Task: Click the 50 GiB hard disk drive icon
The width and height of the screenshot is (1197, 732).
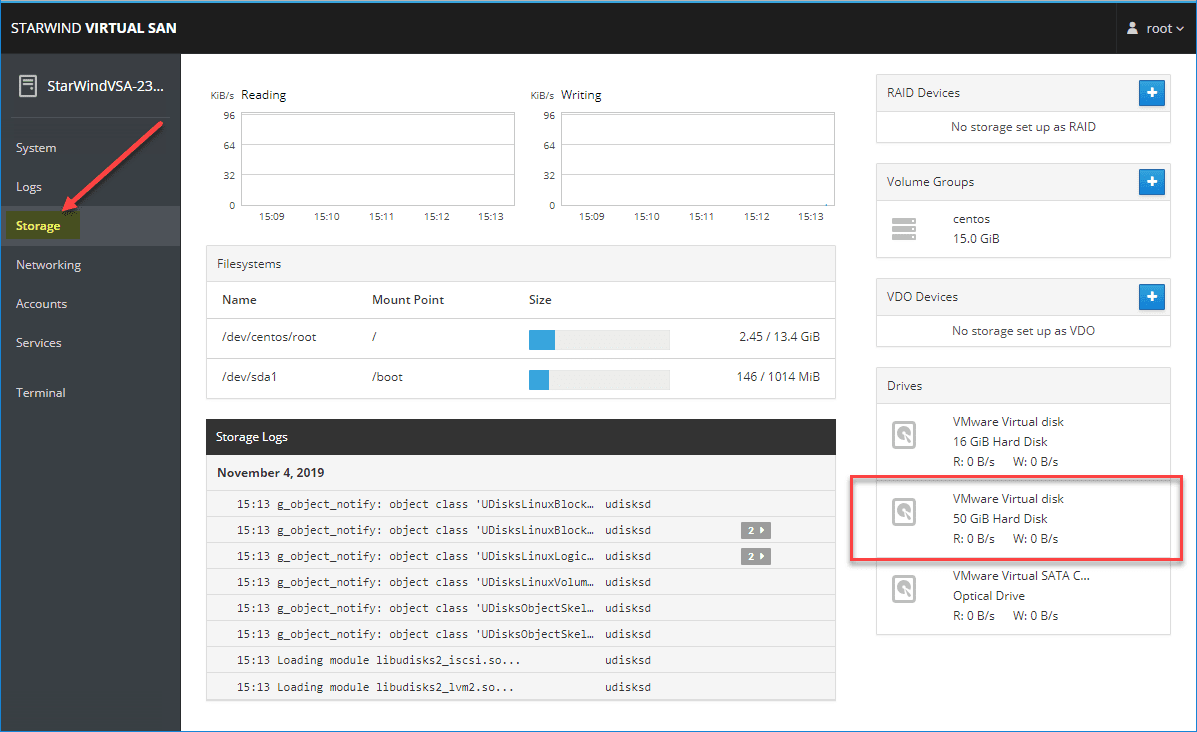Action: point(904,512)
